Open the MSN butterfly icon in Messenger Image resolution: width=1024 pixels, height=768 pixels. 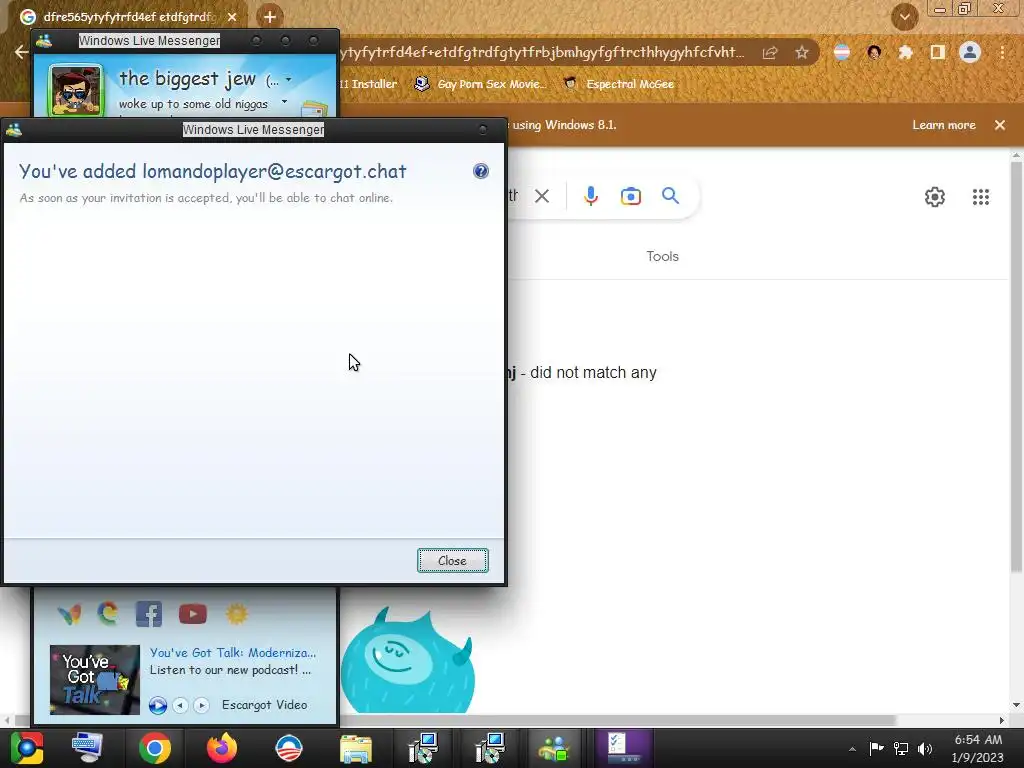pos(69,614)
